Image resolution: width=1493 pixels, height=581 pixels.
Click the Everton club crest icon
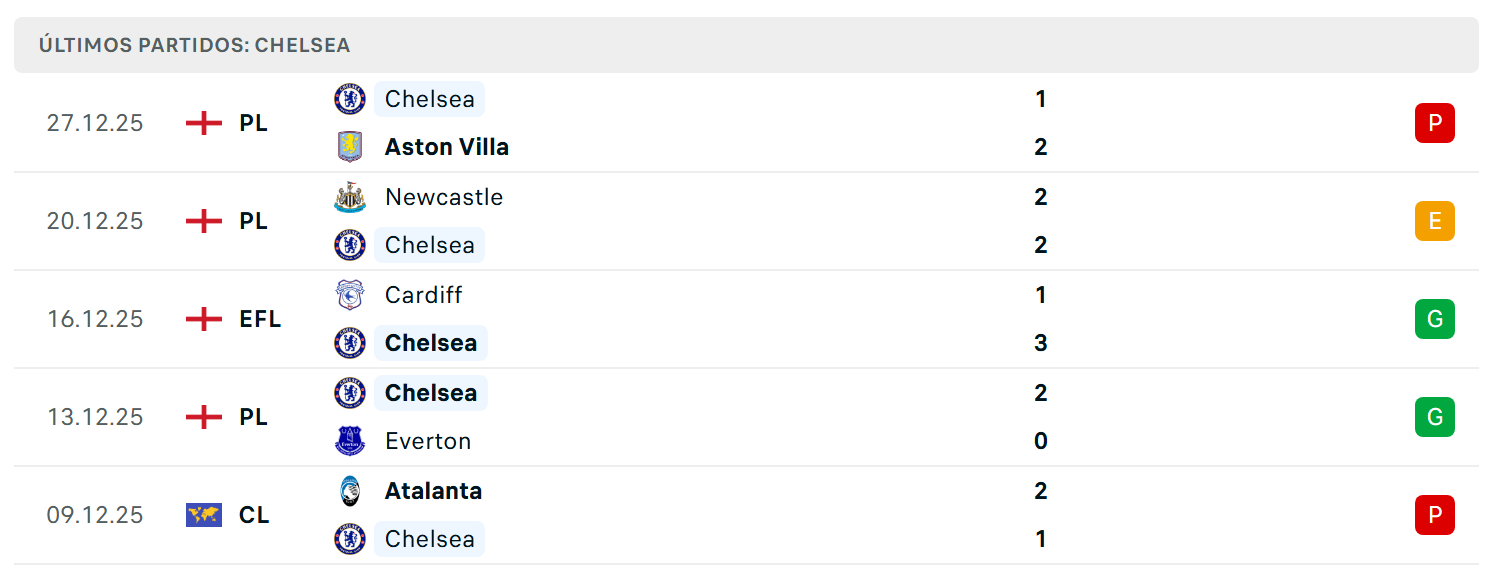(x=350, y=441)
